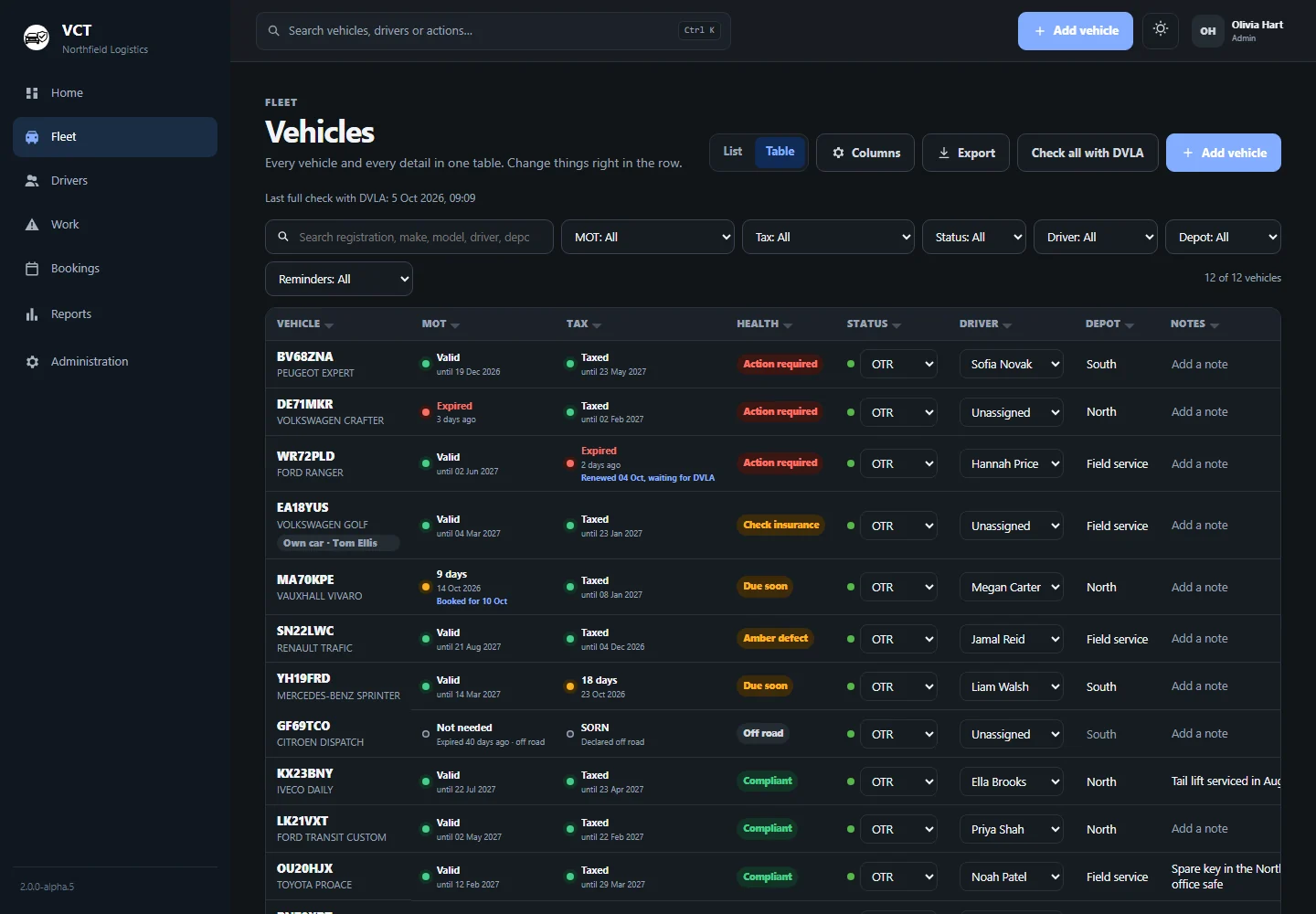This screenshot has width=1316, height=914.
Task: Go to the Drivers section
Action: [x=115, y=181]
